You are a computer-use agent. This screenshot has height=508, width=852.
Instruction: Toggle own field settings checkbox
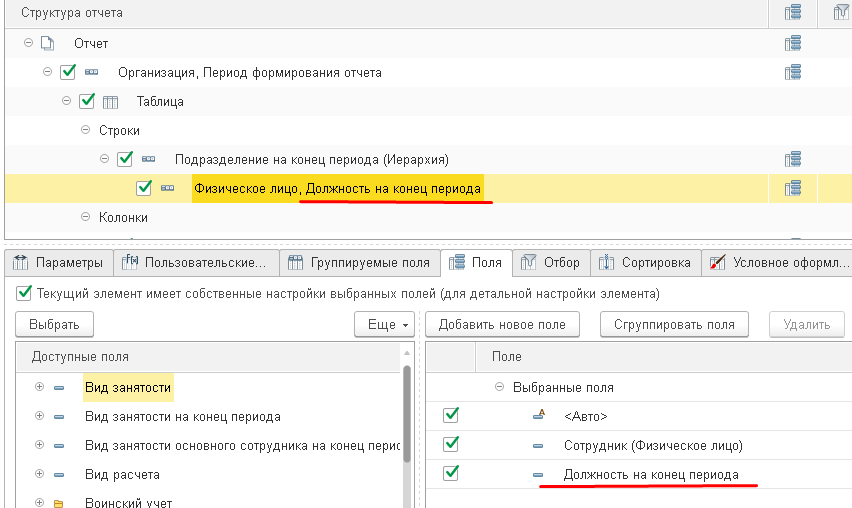pos(24,293)
